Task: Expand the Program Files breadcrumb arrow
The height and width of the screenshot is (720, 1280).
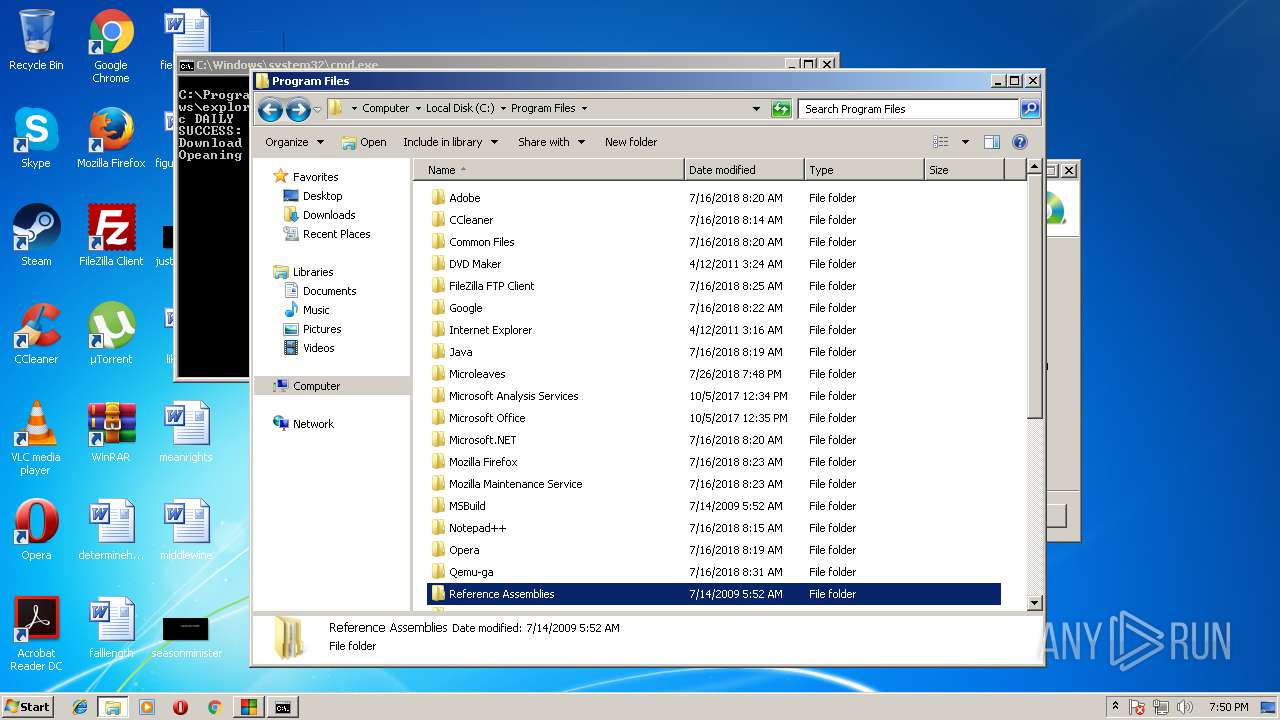Action: (x=584, y=109)
